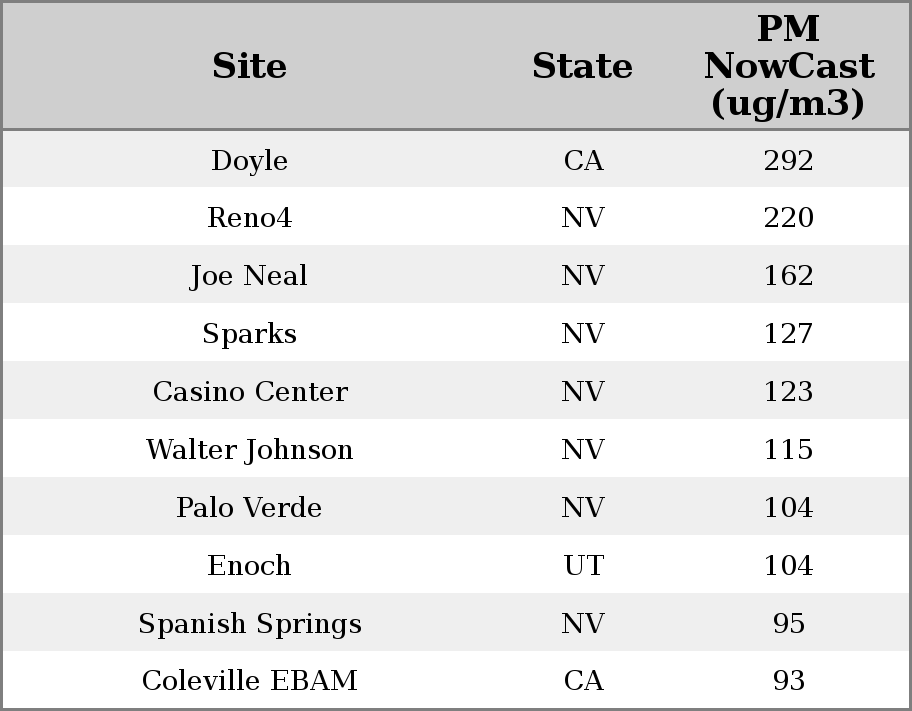Click the 95 value for Spanish Springs

click(x=788, y=624)
